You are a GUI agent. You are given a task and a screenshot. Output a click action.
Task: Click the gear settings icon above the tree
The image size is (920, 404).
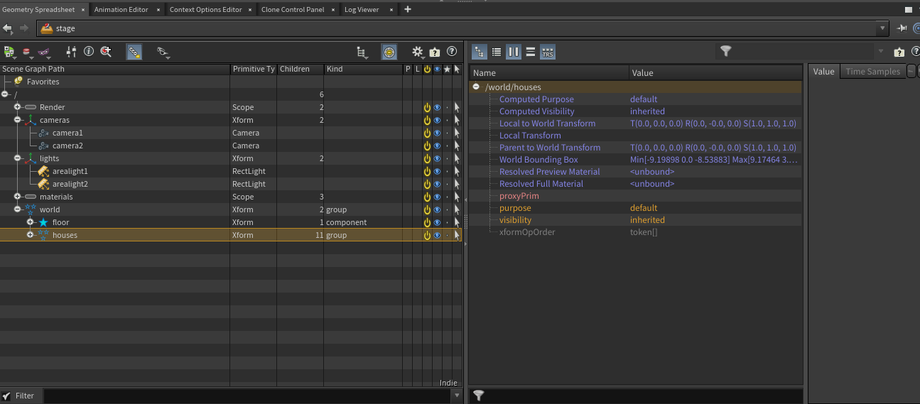[417, 52]
